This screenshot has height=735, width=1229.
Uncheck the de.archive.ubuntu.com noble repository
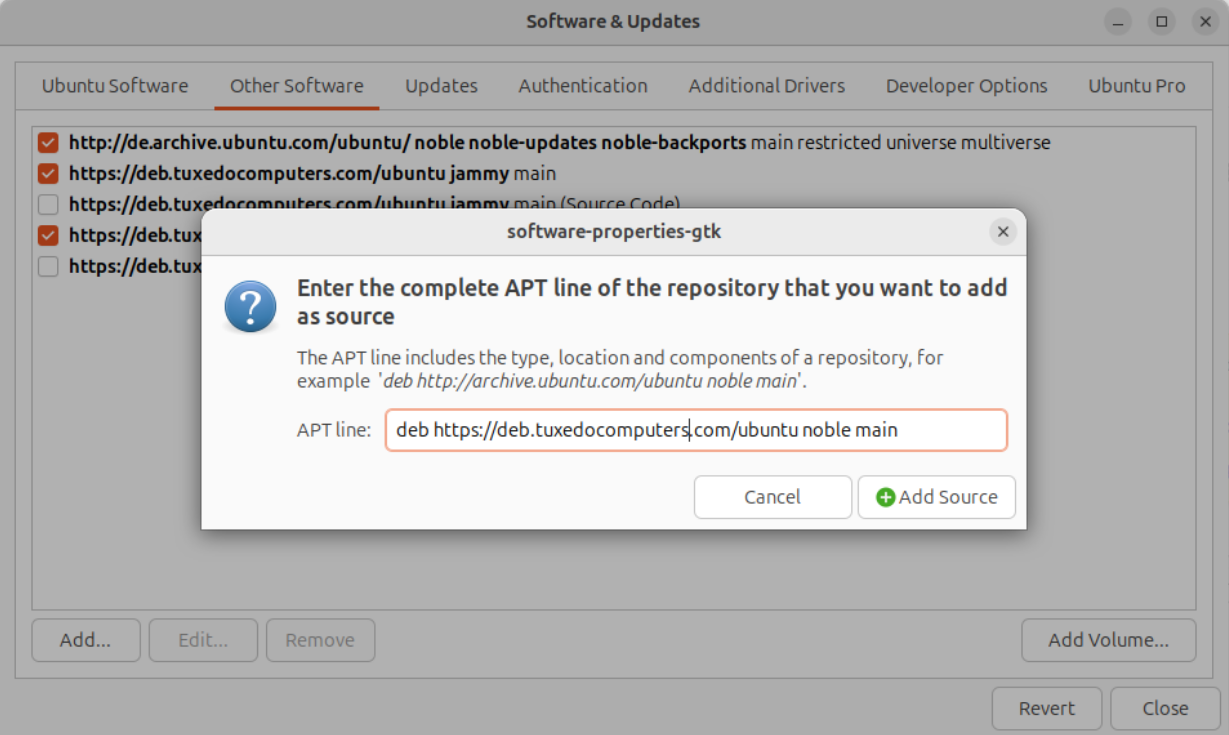coord(48,143)
